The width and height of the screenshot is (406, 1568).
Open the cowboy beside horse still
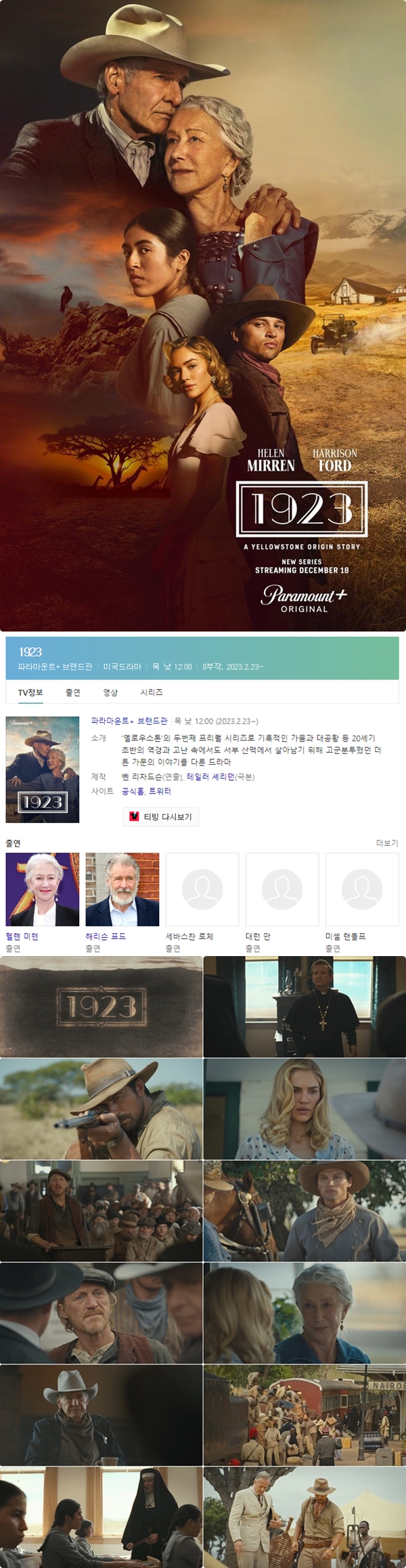pyautogui.click(x=304, y=1211)
